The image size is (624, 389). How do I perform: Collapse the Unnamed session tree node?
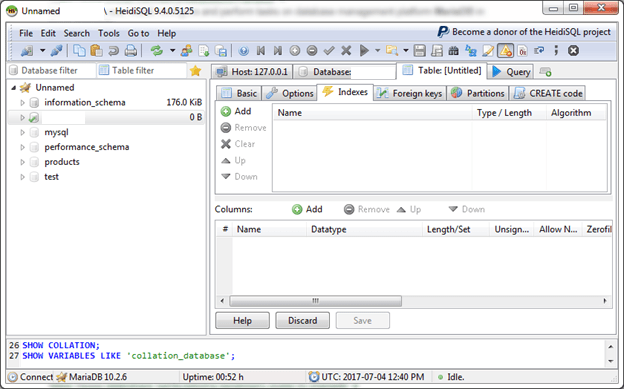pos(13,88)
